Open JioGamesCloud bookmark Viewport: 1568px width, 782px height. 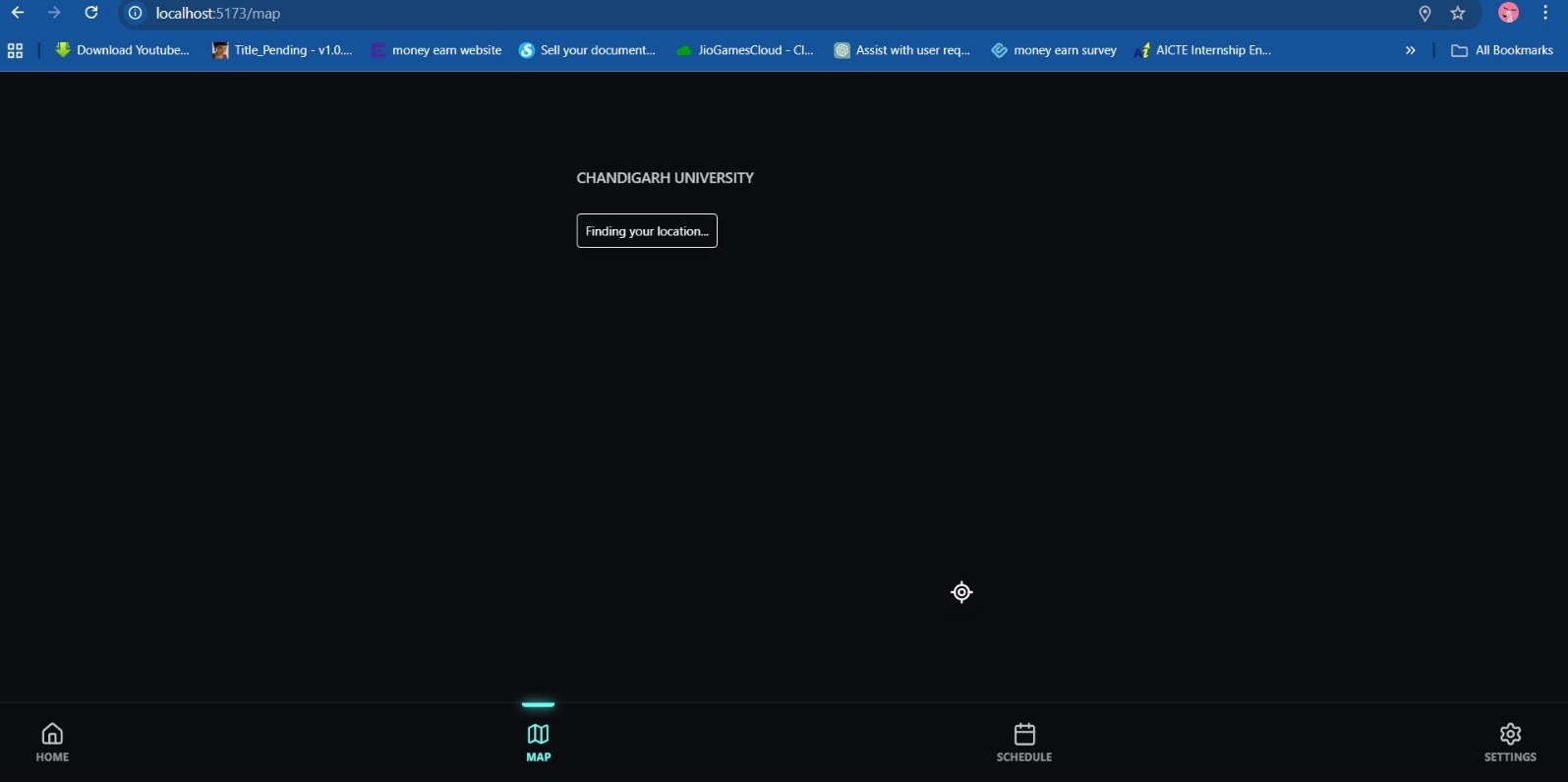tap(745, 50)
